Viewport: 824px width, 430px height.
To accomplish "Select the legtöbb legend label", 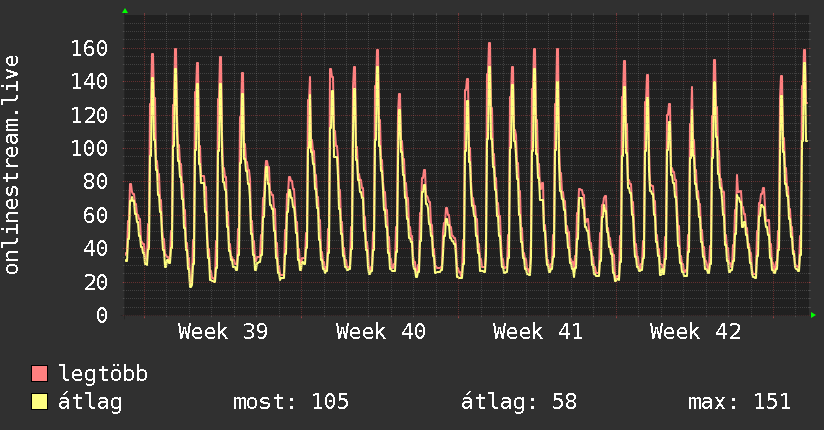I will click(103, 374).
